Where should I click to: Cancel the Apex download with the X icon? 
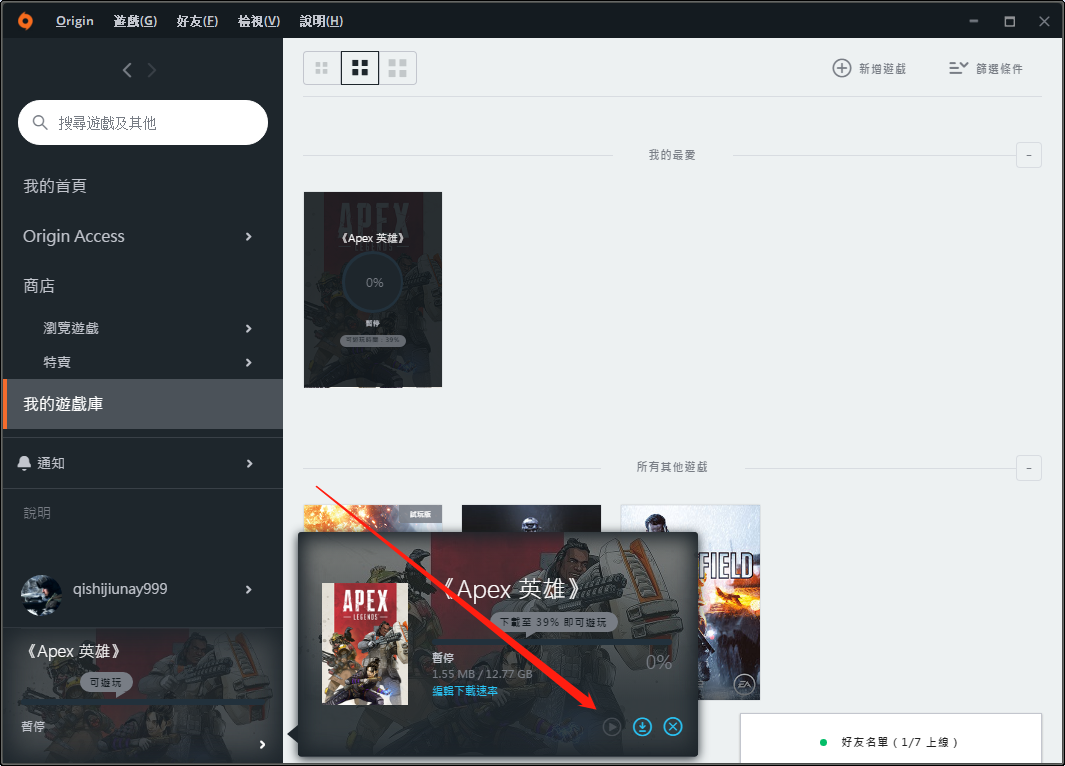point(673,727)
